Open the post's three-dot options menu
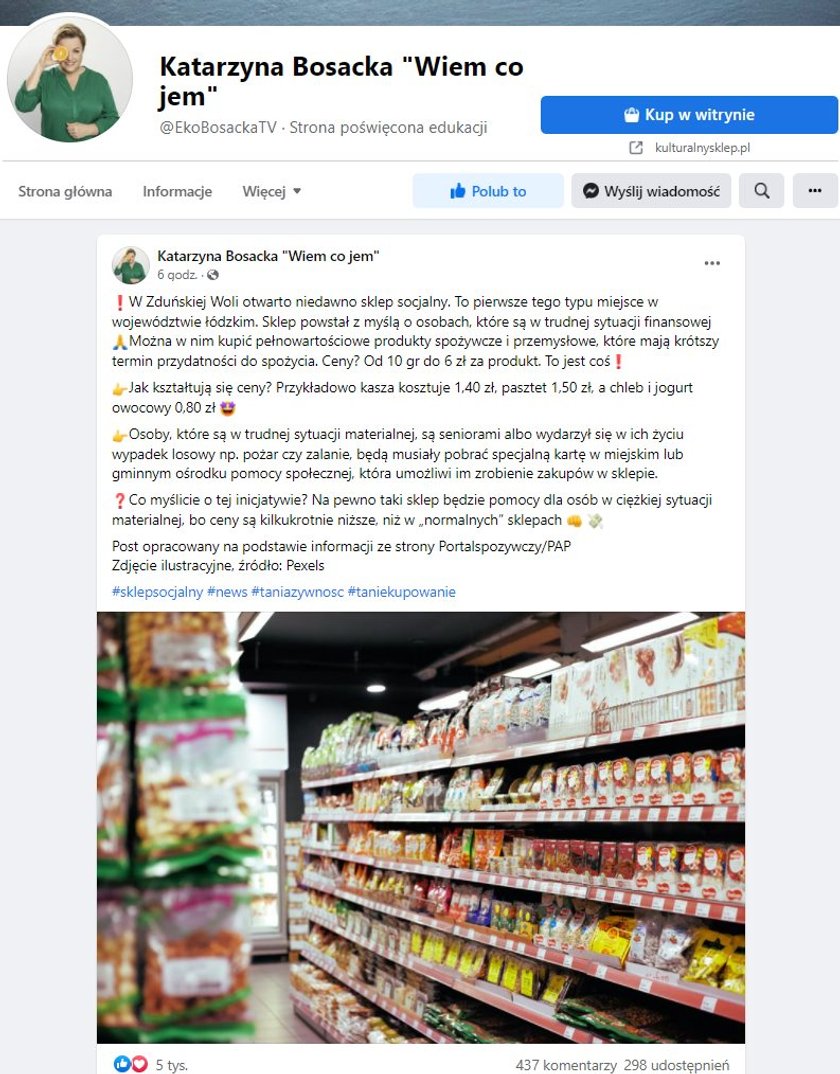This screenshot has height=1074, width=840. point(712,263)
